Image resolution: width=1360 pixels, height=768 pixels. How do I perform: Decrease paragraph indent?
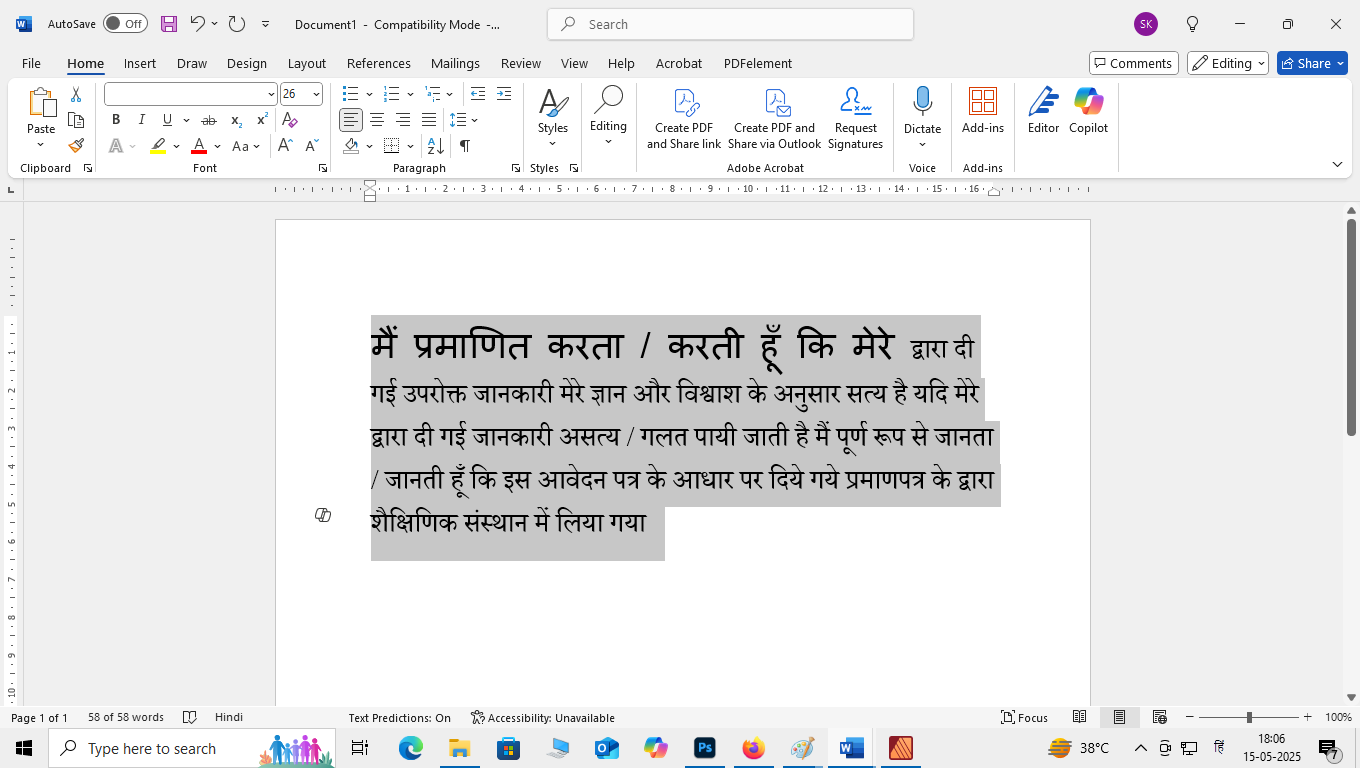click(478, 94)
